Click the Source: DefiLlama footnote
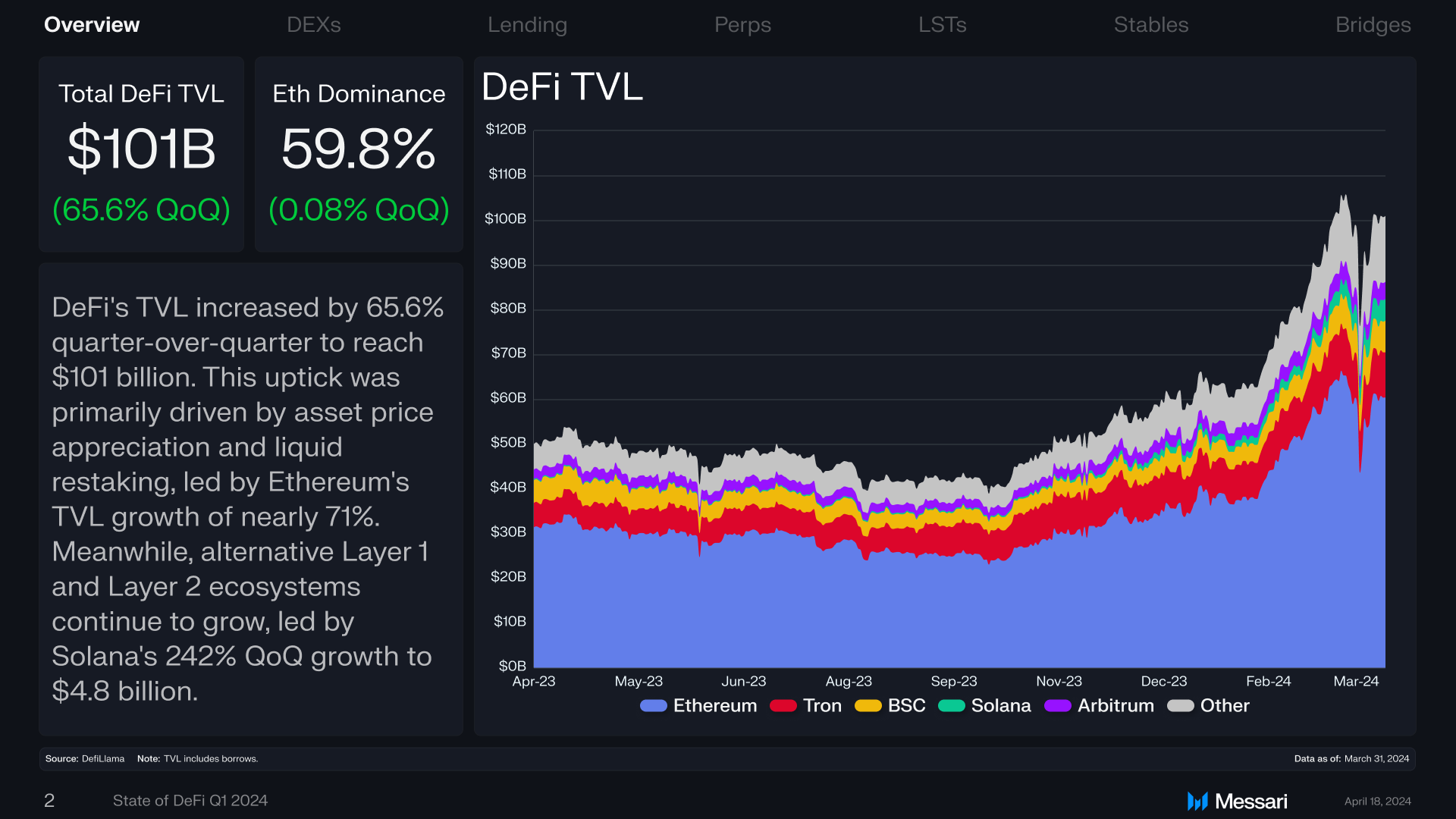The height and width of the screenshot is (819, 1456). click(x=85, y=759)
